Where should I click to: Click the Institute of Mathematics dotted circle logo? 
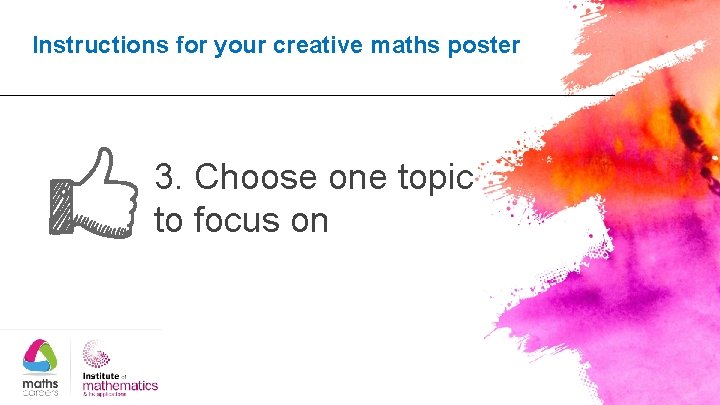tap(96, 354)
